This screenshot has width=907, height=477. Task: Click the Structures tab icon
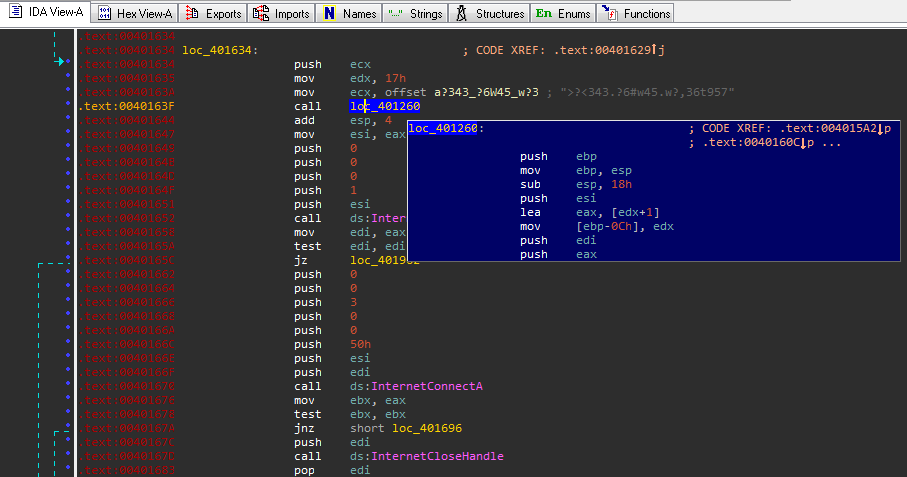point(461,14)
